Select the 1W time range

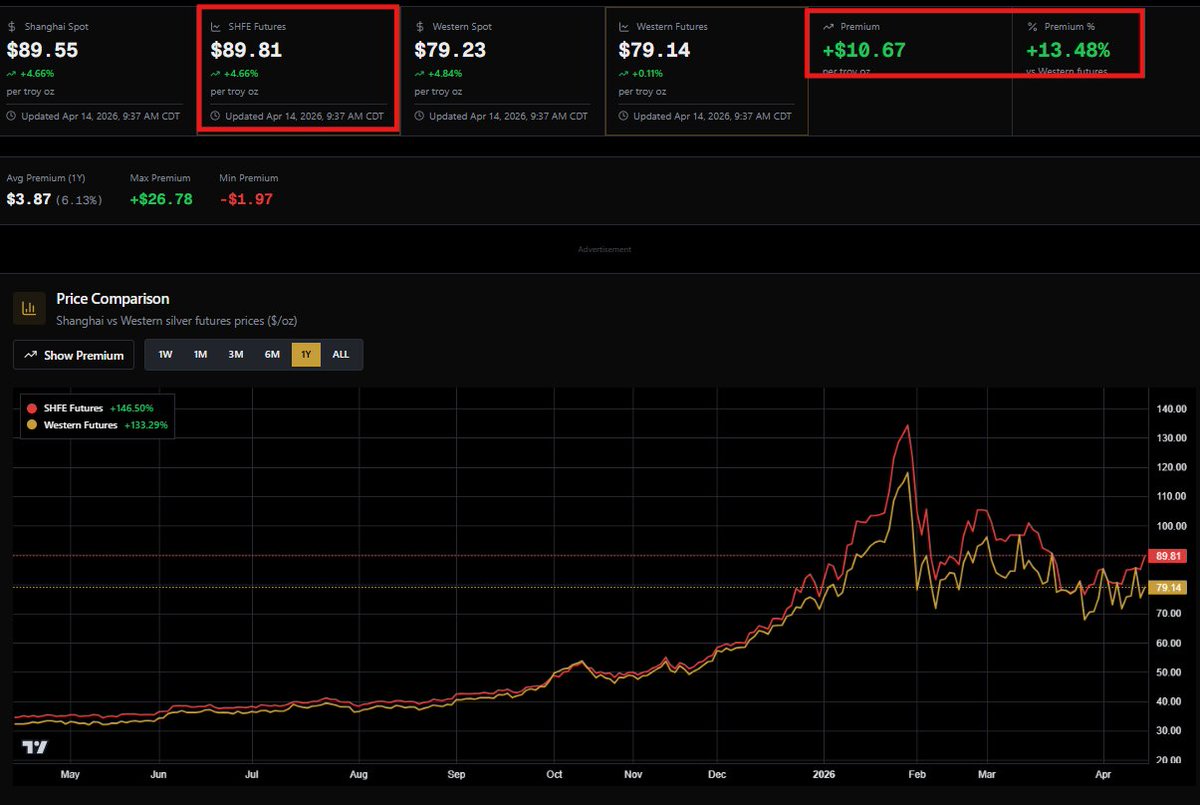pos(165,355)
